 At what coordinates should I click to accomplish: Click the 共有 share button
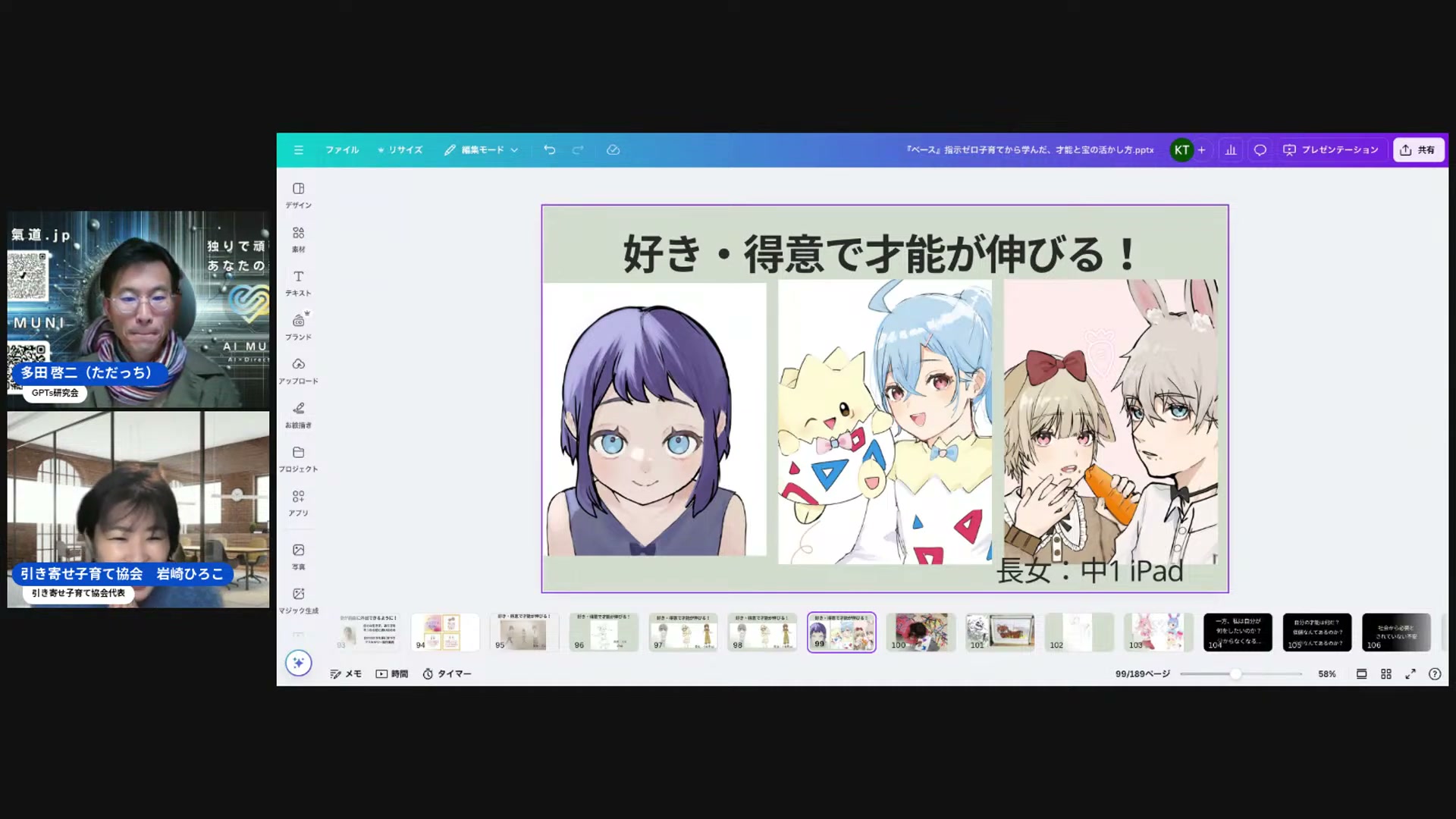pyautogui.click(x=1418, y=150)
